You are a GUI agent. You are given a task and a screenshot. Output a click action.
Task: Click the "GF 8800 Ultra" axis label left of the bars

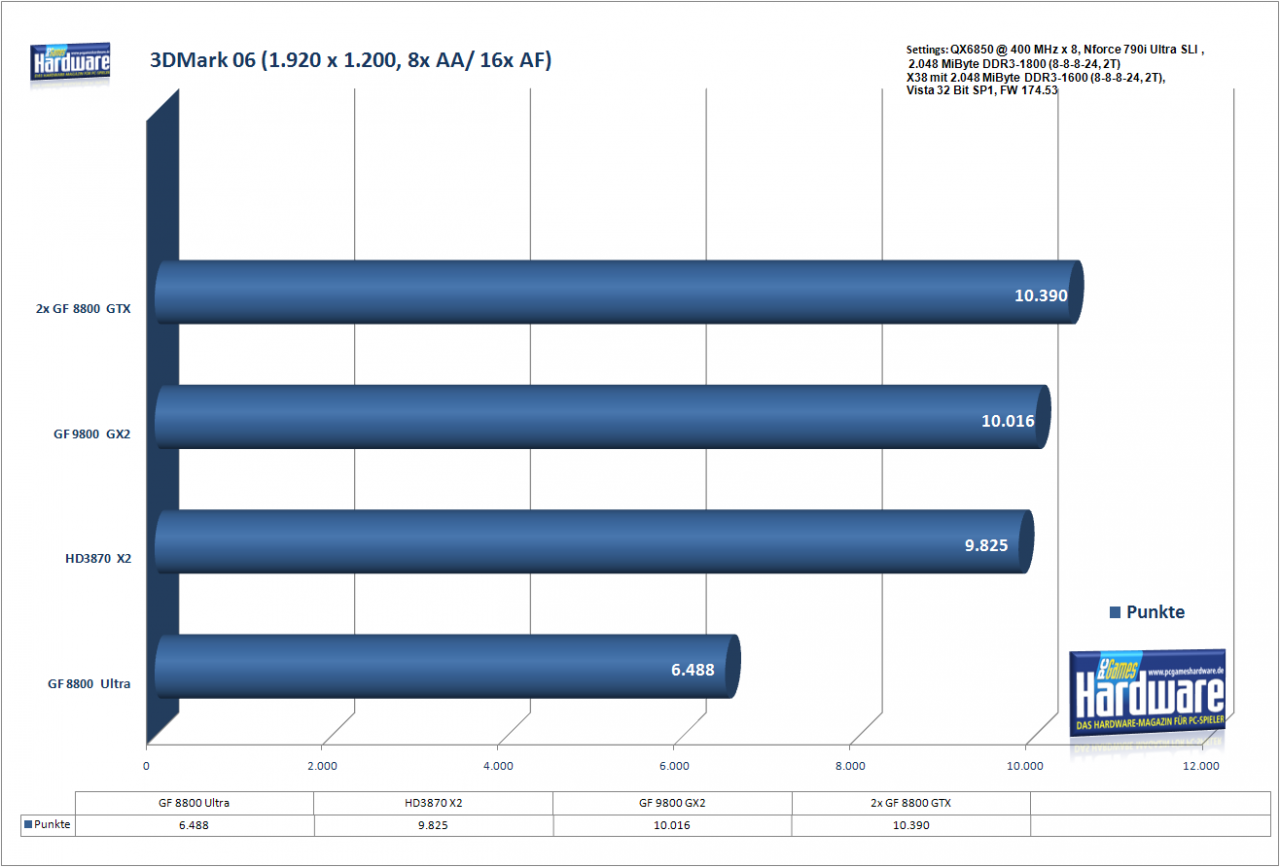pyautogui.click(x=89, y=684)
